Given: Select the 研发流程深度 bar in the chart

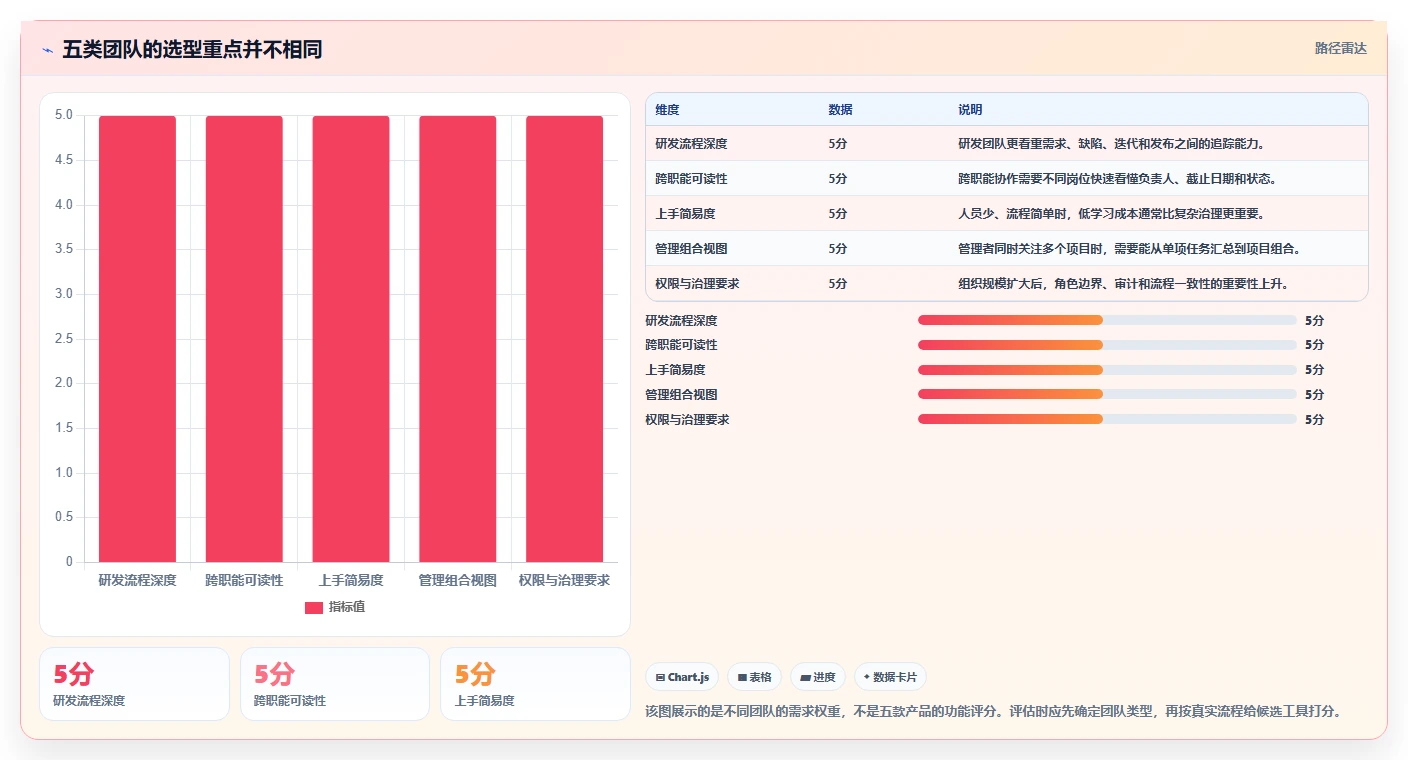Looking at the screenshot, I should click(137, 339).
